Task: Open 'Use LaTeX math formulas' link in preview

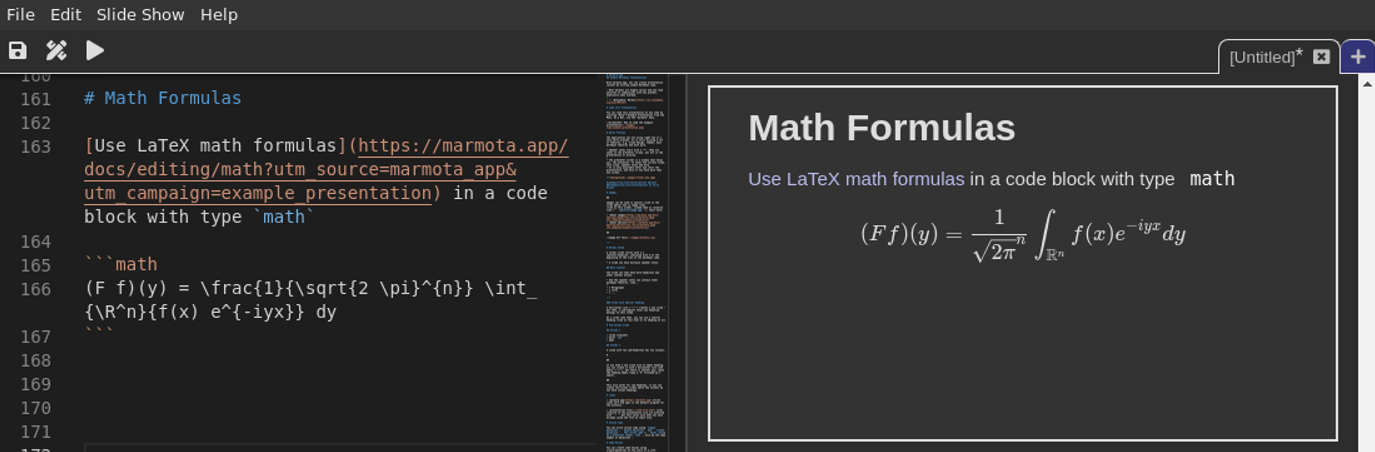Action: [x=856, y=179]
